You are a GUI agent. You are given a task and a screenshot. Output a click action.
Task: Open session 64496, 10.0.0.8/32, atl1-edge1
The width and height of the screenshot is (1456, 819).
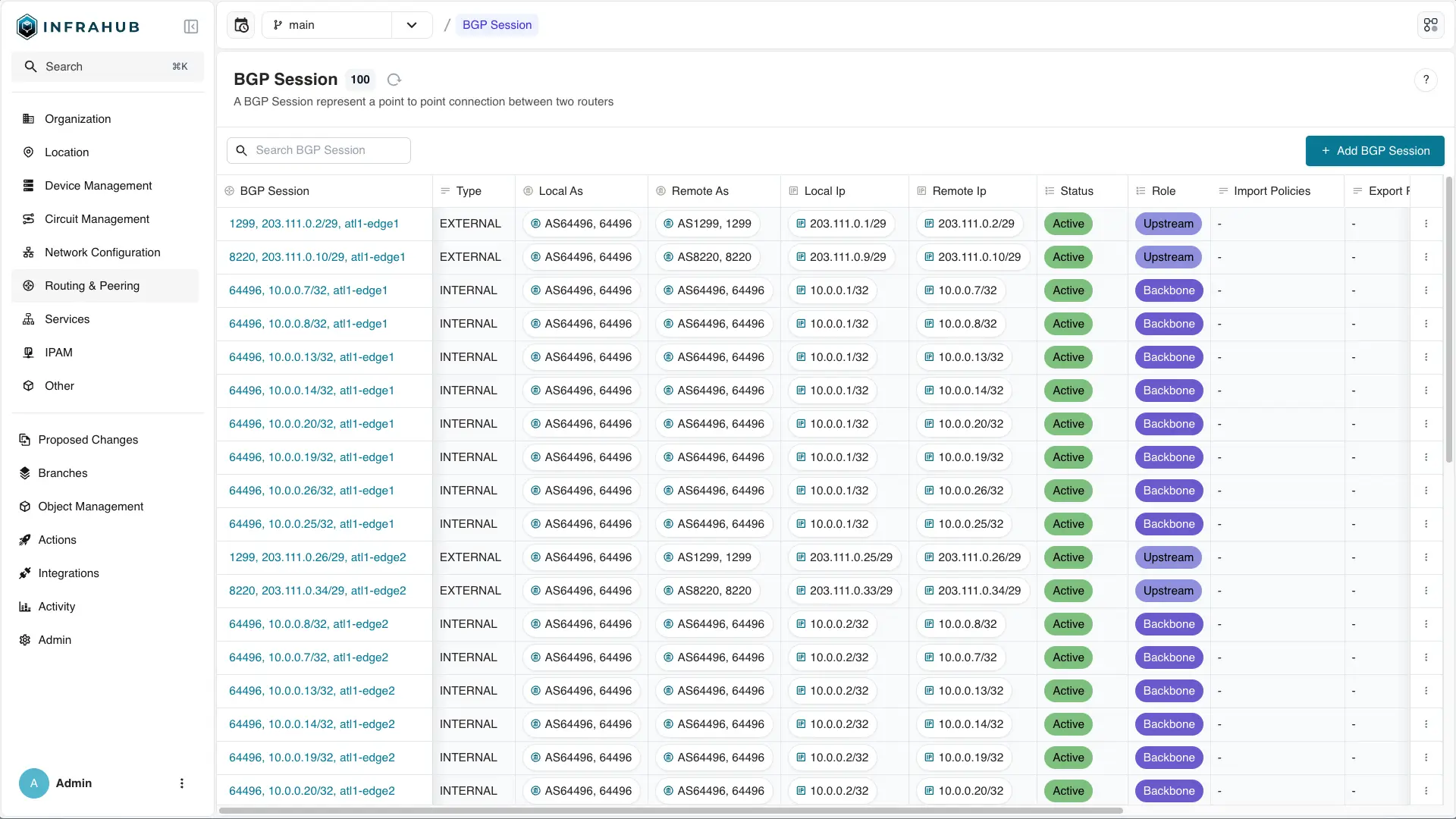(308, 324)
